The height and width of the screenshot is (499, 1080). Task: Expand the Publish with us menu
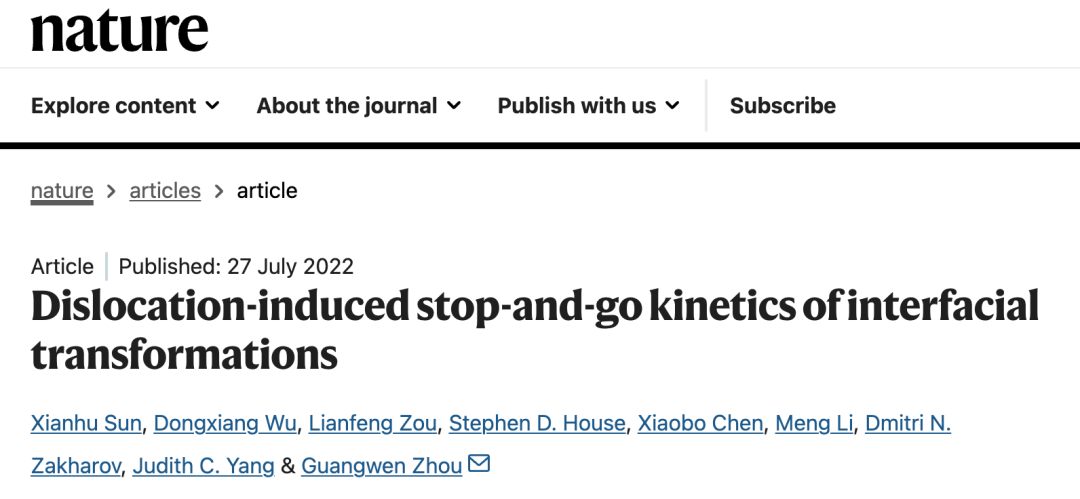588,106
